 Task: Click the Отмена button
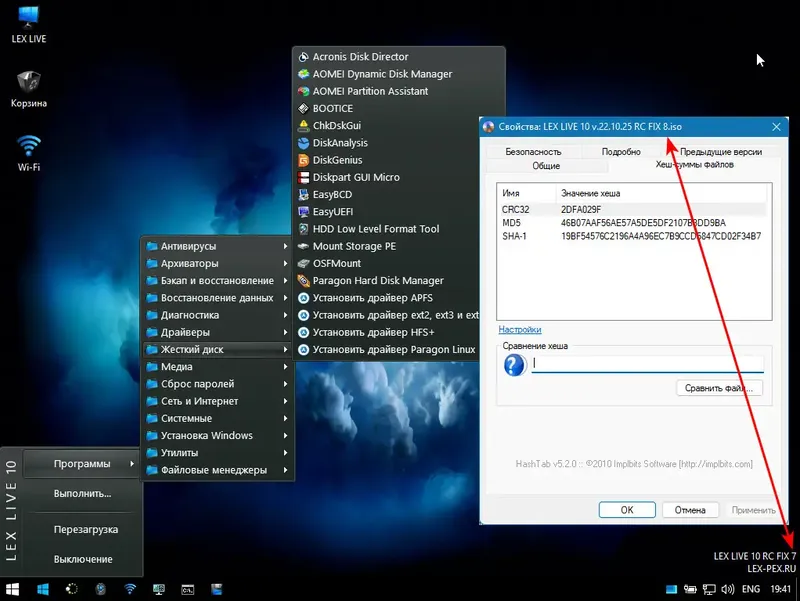(690, 510)
